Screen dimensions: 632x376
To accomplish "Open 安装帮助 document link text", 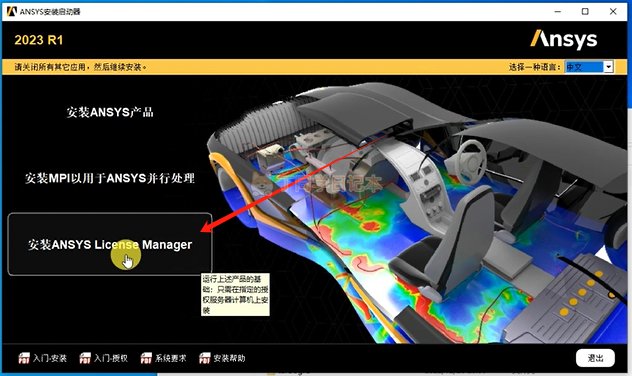I will 229,358.
